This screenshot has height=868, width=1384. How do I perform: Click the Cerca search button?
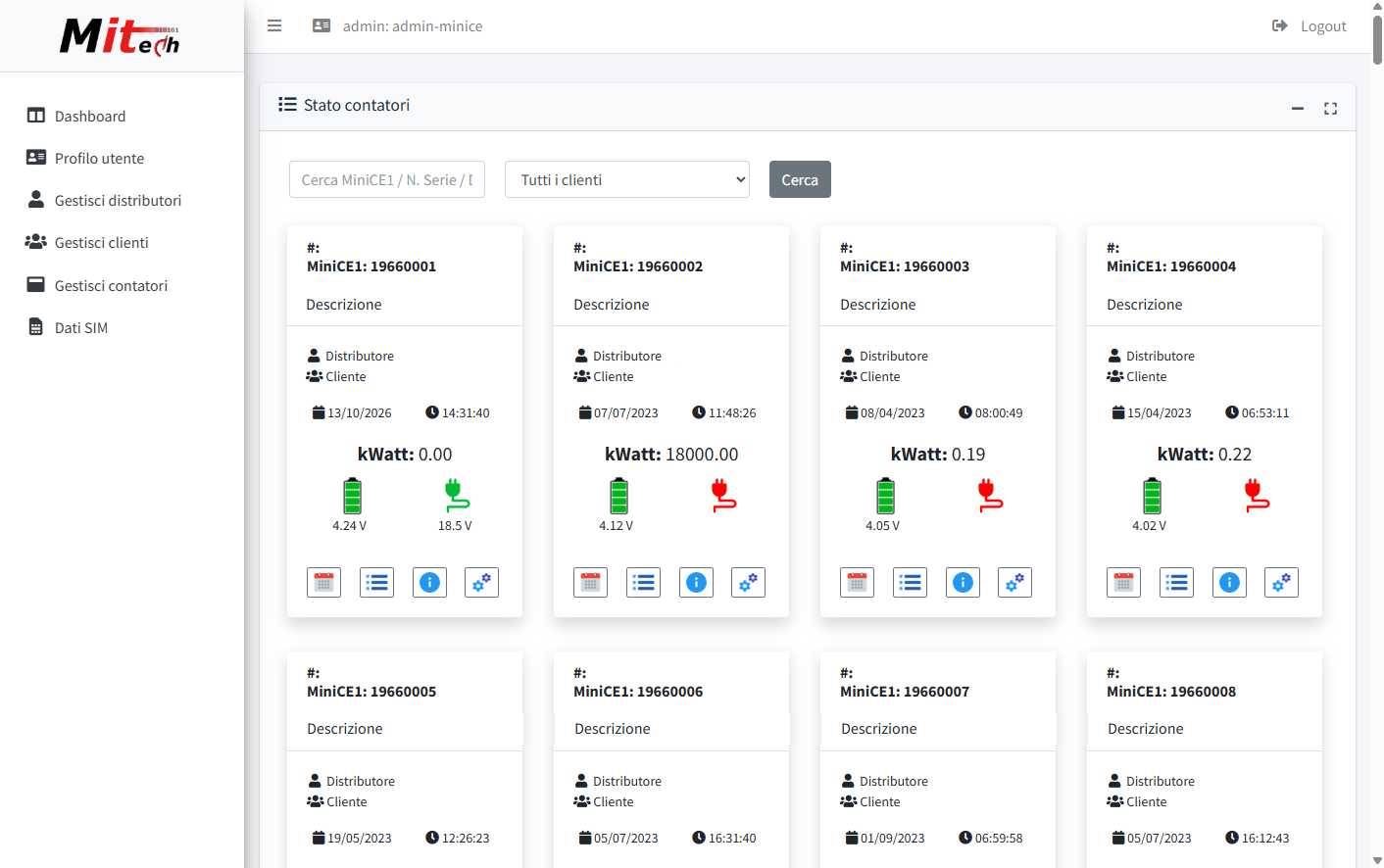(x=800, y=179)
